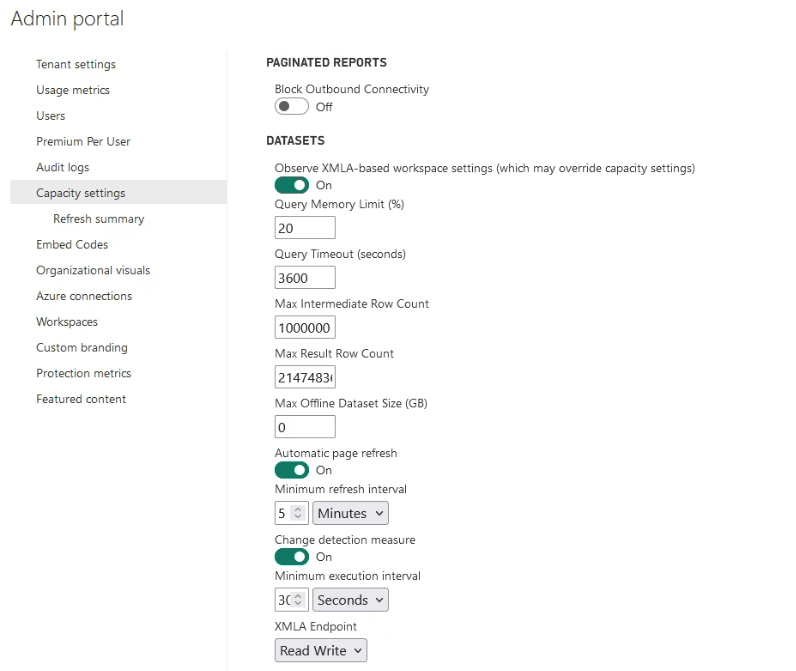Image resolution: width=796 pixels, height=671 pixels.
Task: Go to Usage metrics
Action: point(73,90)
